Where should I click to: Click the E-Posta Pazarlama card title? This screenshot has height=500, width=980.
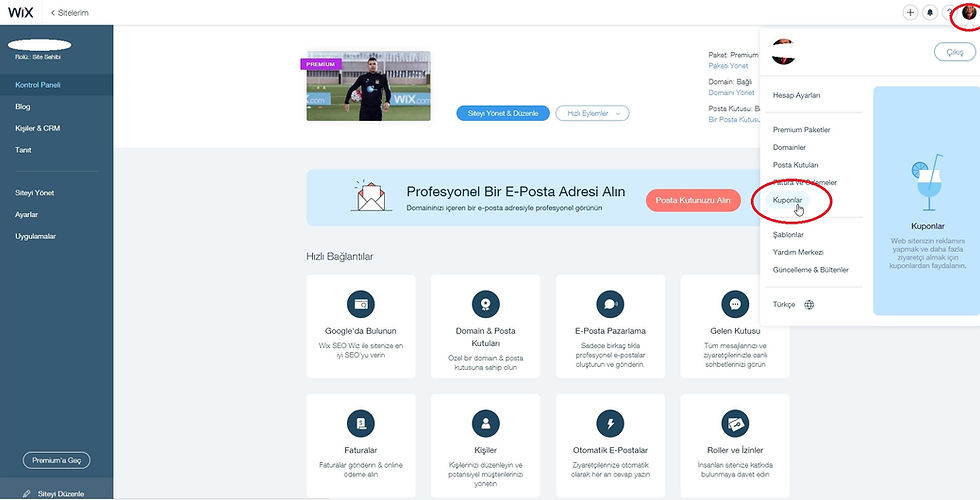coord(610,331)
